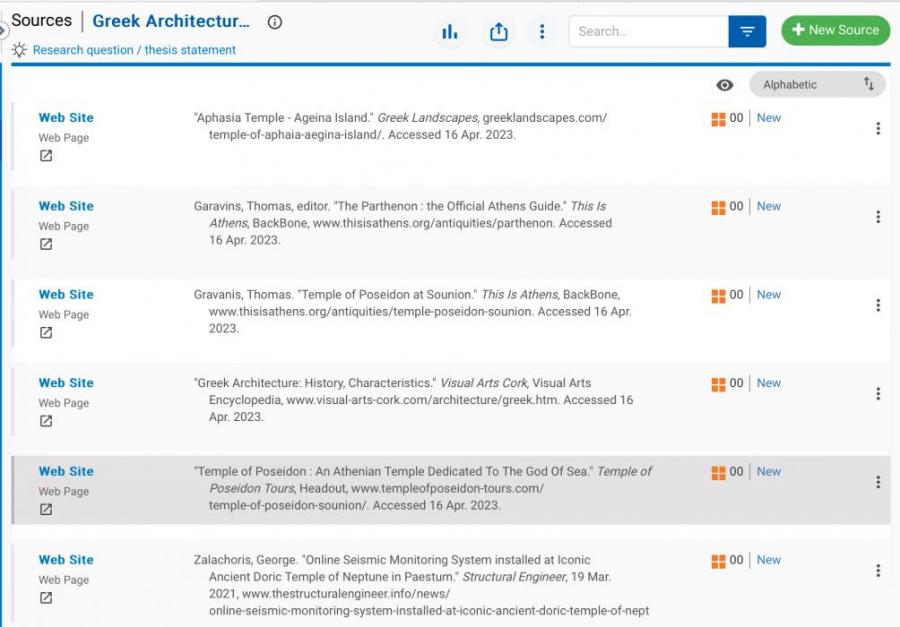Open the project three-dot menu in header
Image resolution: width=900 pixels, height=627 pixels.
pos(542,32)
